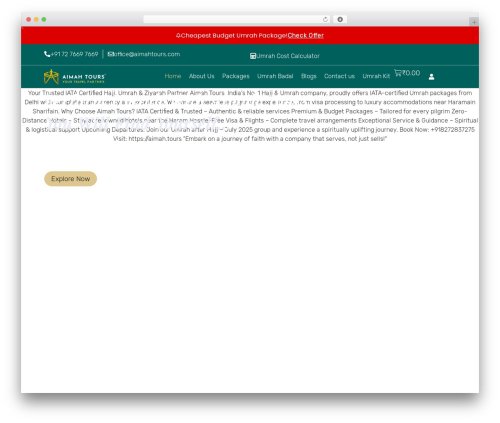Open the Umrah Cost Calculator link
Image resolution: width=500 pixels, height=423 pixels.
click(x=288, y=56)
